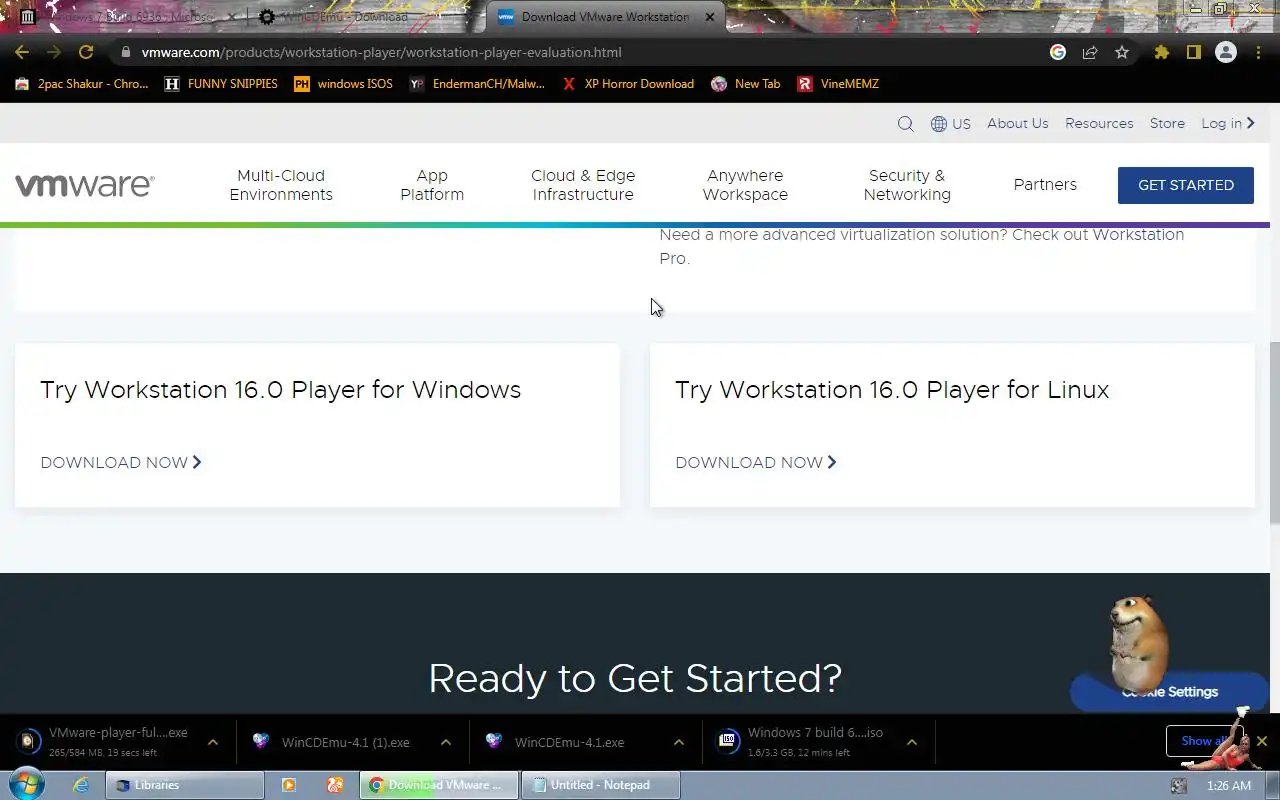This screenshot has height=800, width=1280.
Task: Open Chrome's three-dot menu
Action: (1259, 52)
